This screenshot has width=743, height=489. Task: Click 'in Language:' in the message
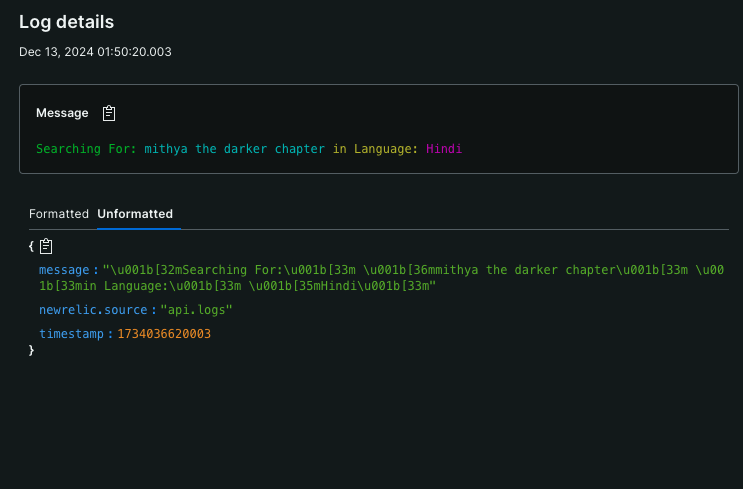point(375,149)
